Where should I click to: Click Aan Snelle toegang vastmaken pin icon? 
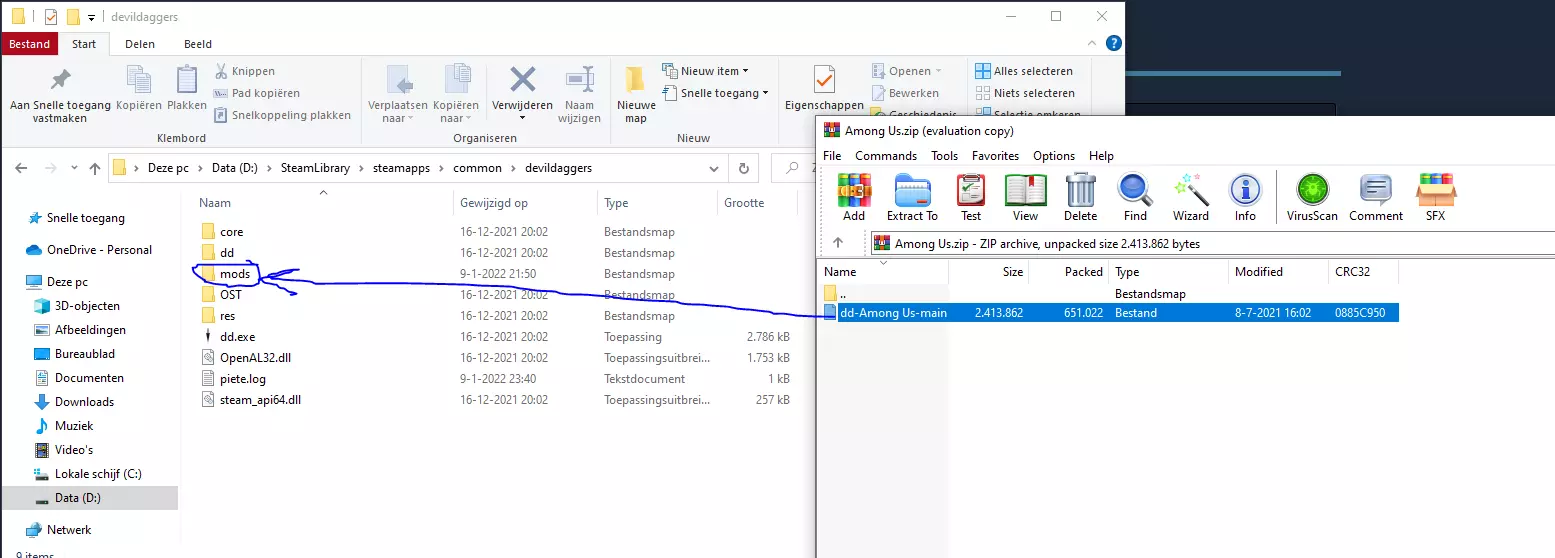point(61,80)
